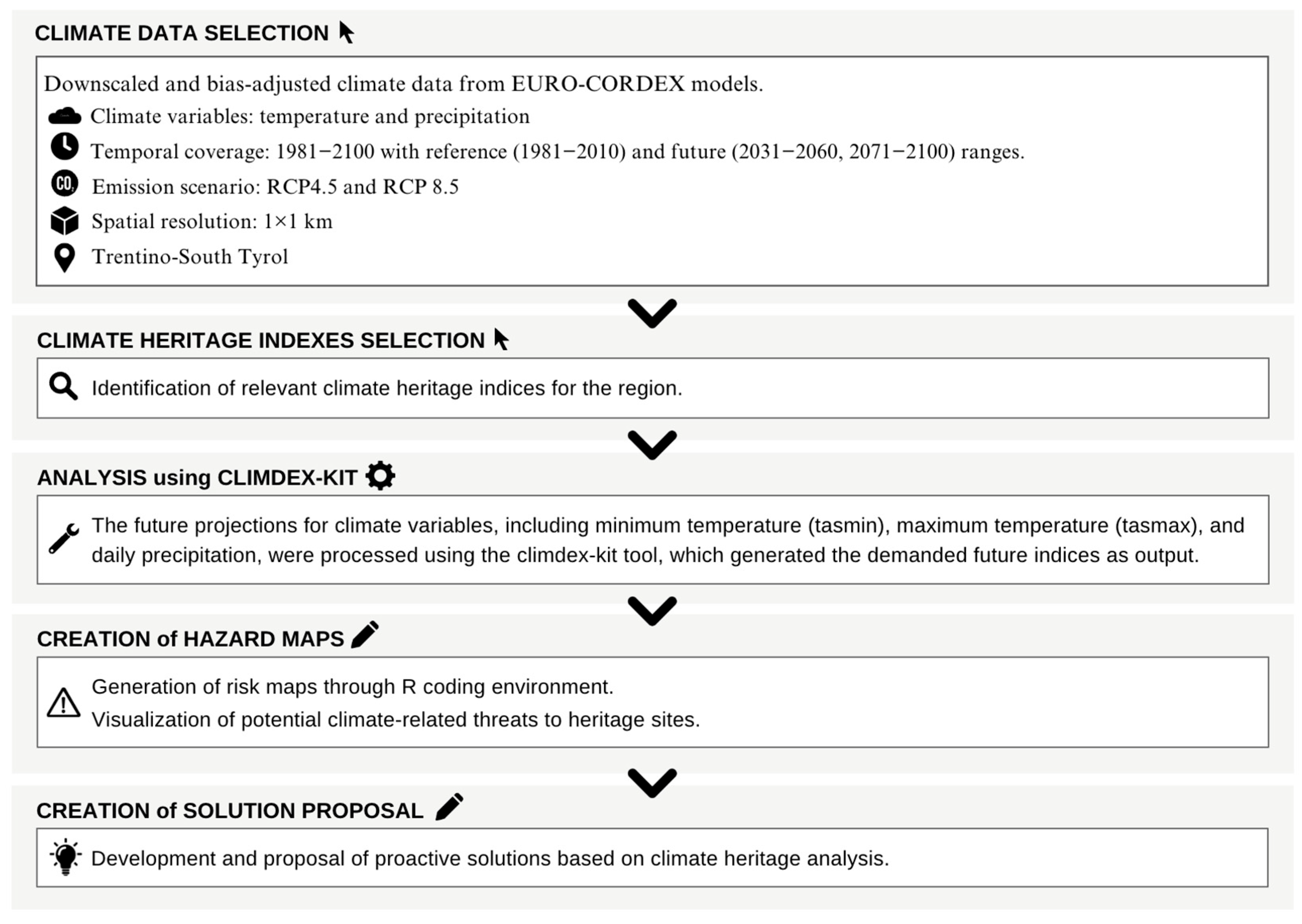Click the chevron above the ANALYSIS heading
Image resolution: width=1302 pixels, height=924 pixels.
652,445
